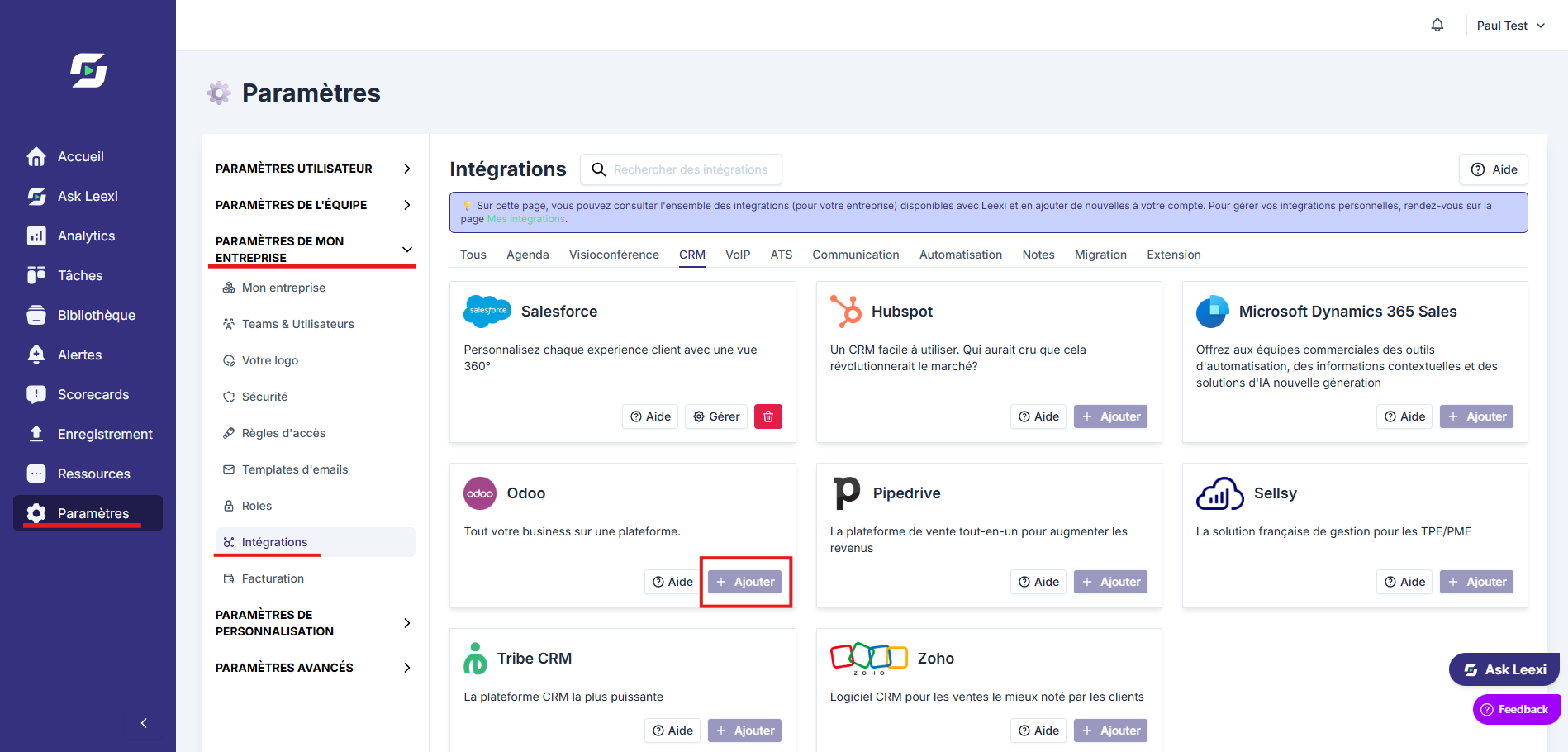Open the Automatisation tab
Image resolution: width=1568 pixels, height=752 pixels.
point(961,255)
